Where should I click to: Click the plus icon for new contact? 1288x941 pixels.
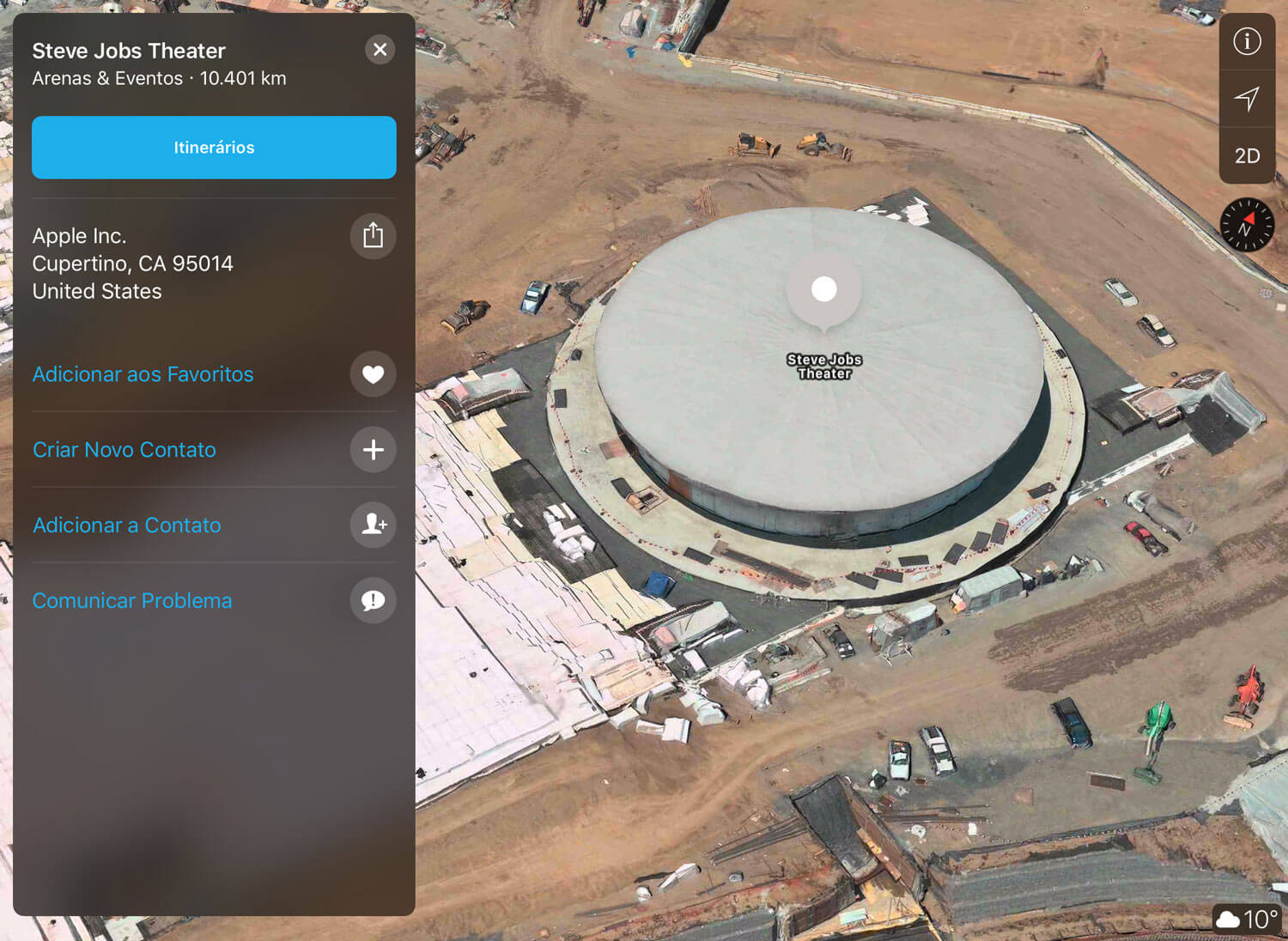(x=374, y=450)
